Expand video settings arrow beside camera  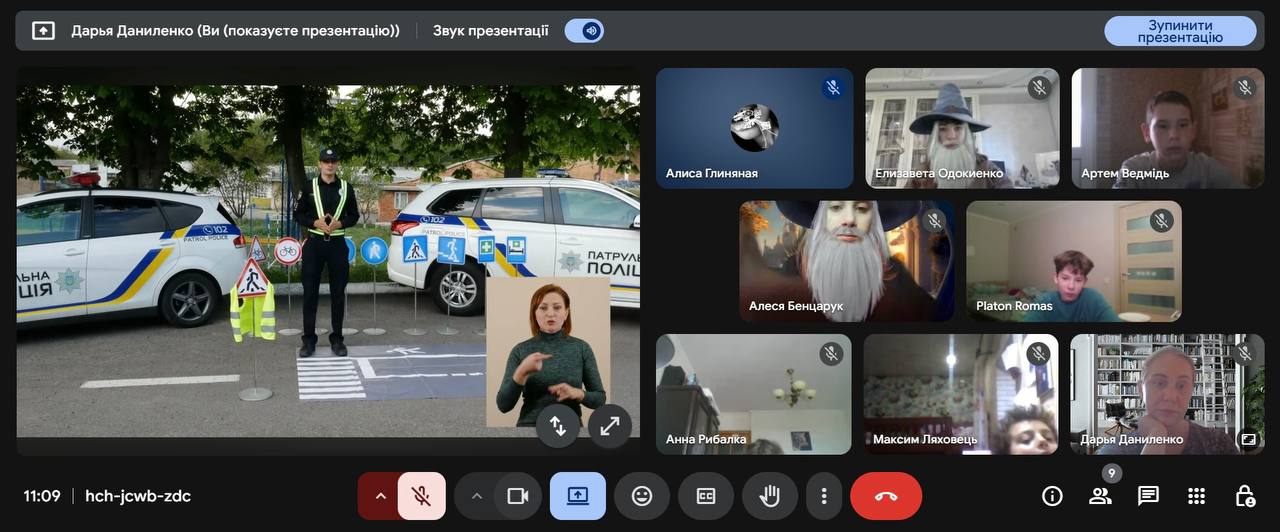pos(476,496)
